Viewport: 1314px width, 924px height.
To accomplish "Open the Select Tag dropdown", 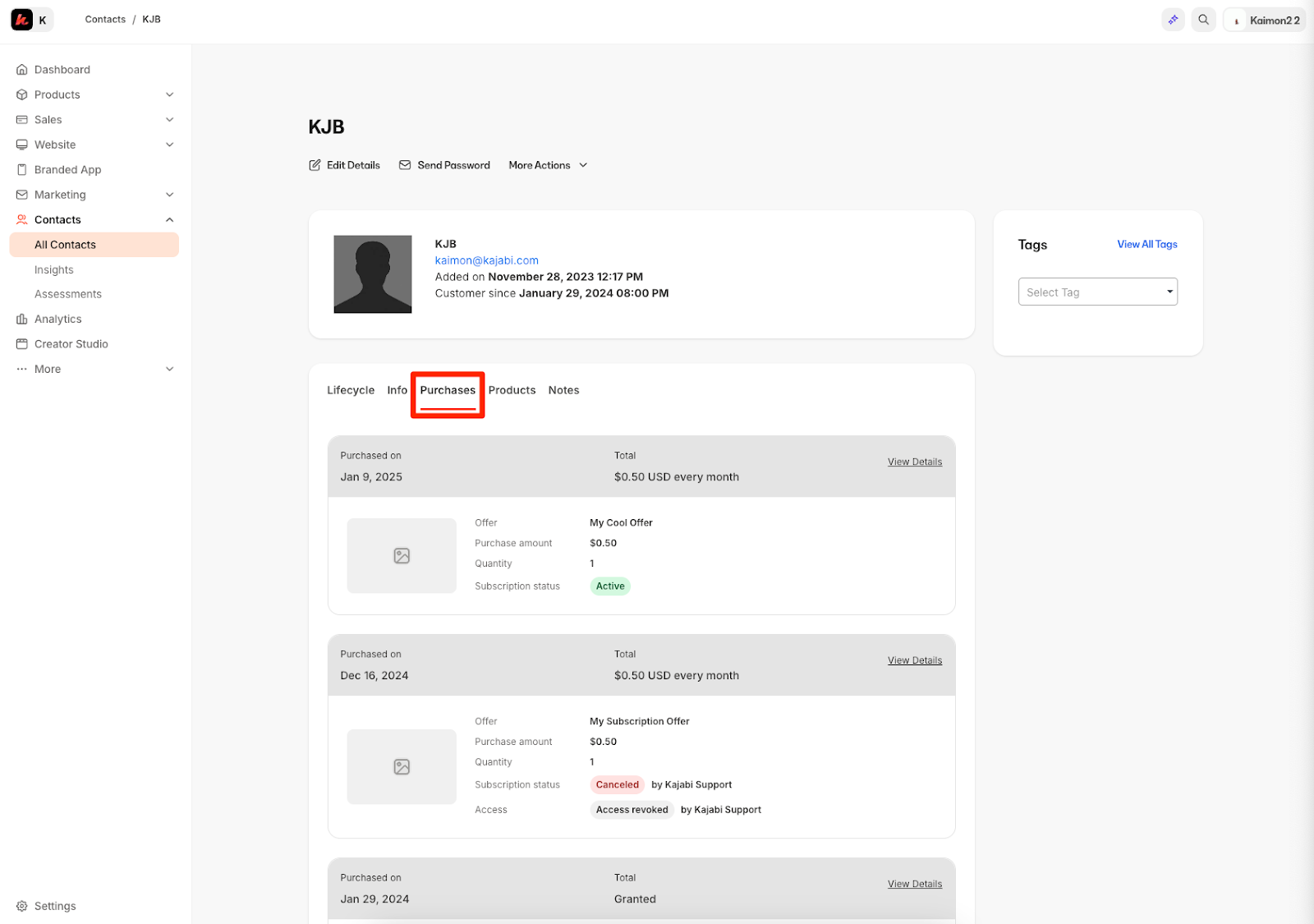I will click(1098, 292).
